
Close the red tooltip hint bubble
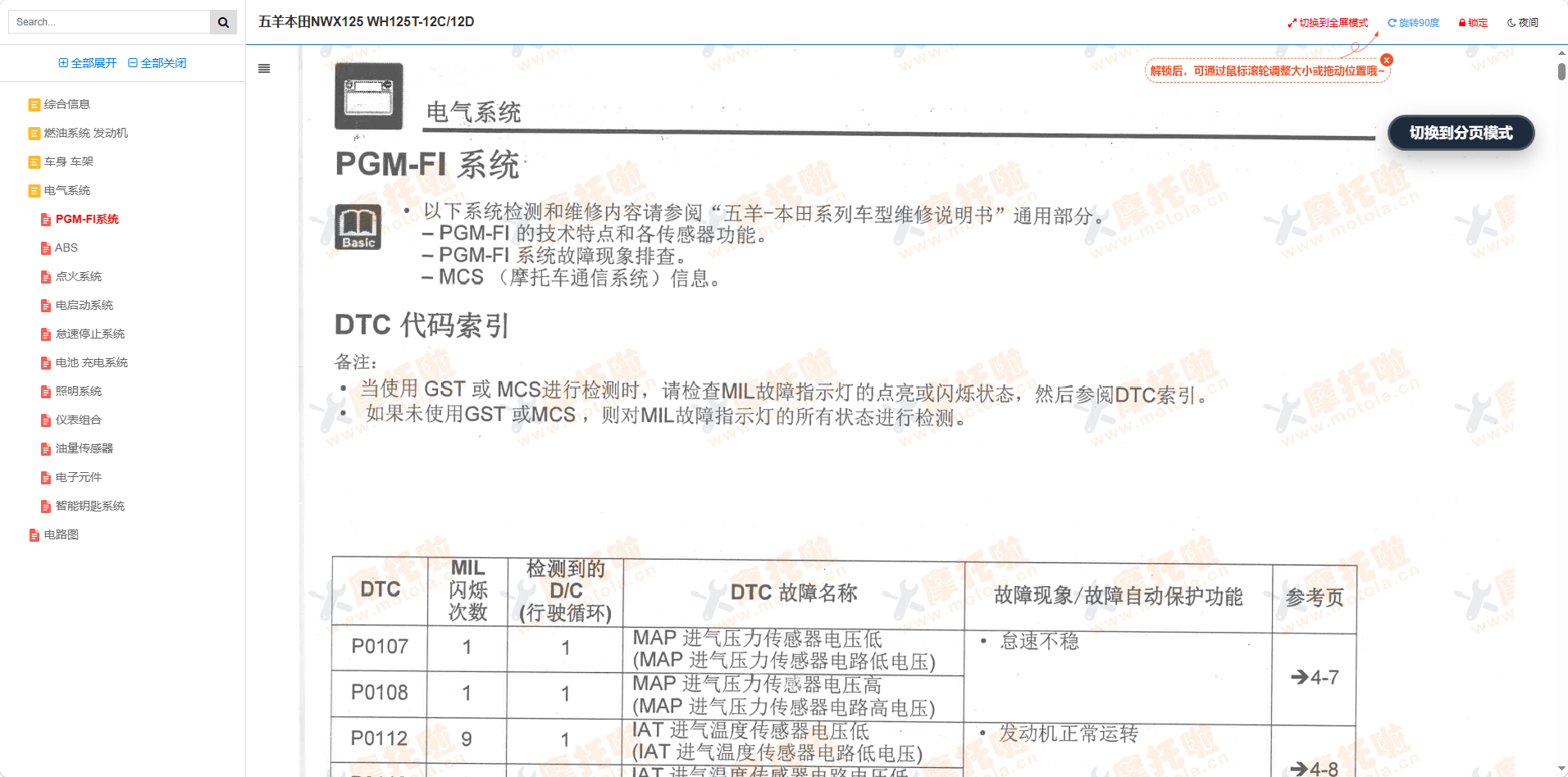coord(1387,60)
